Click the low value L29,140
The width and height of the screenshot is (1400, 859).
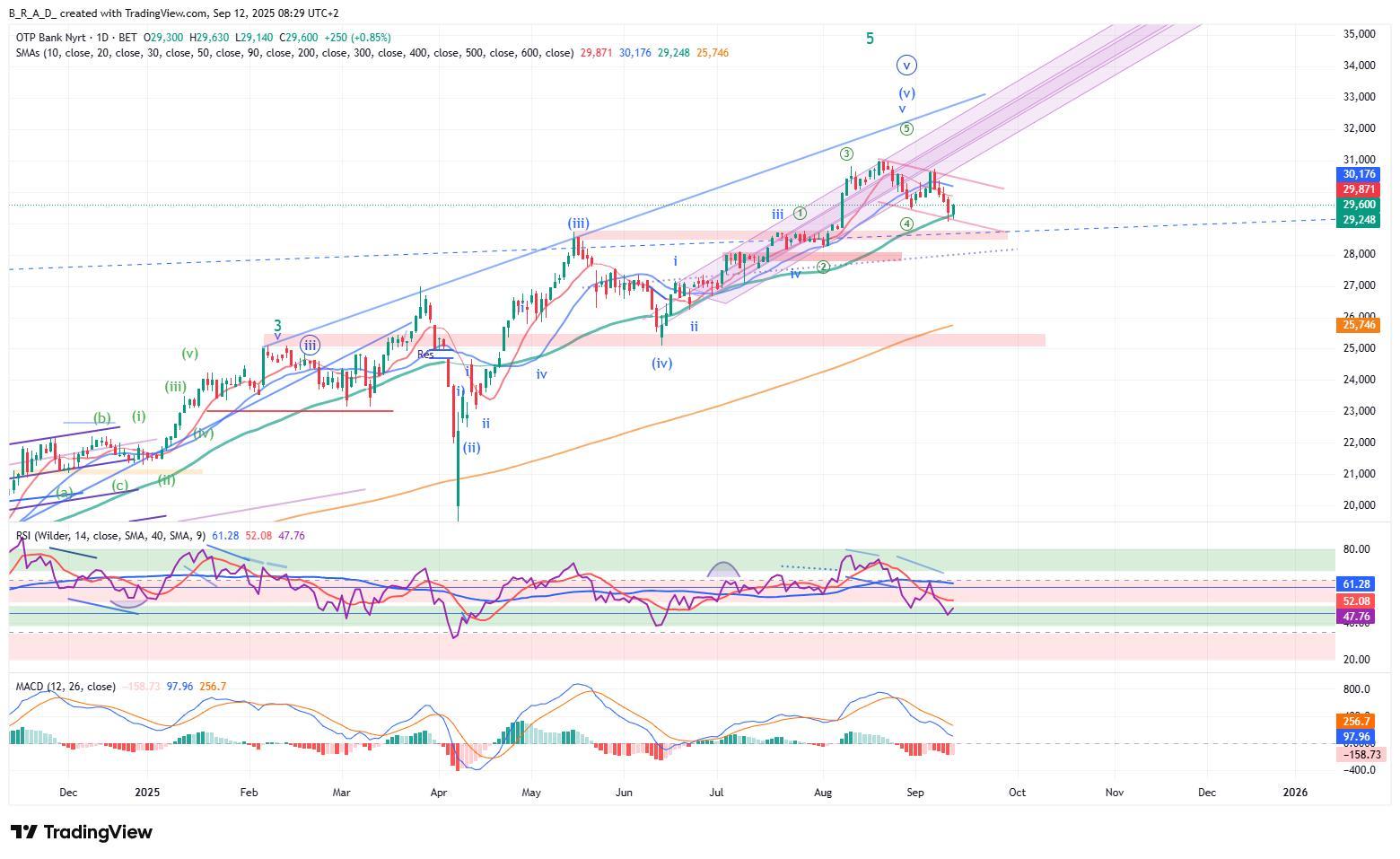pyautogui.click(x=255, y=38)
